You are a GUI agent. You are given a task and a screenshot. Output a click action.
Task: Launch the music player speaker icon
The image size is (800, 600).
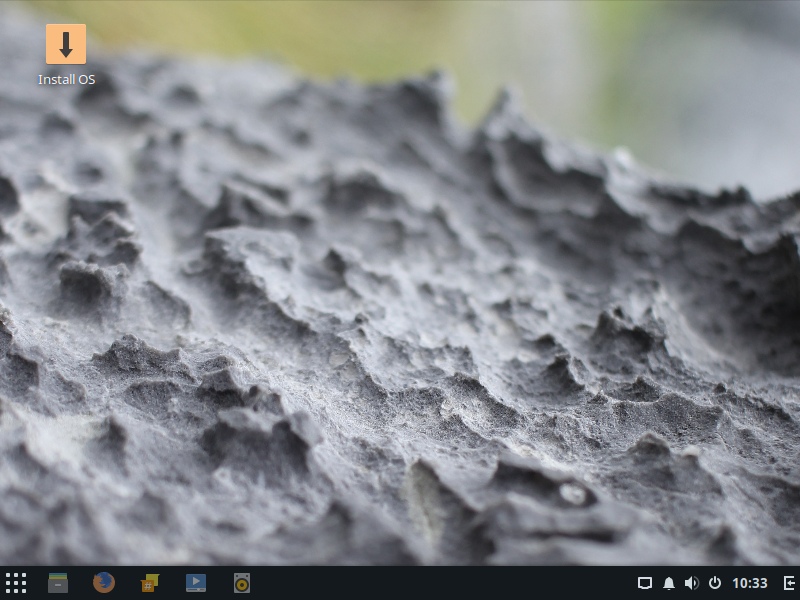coord(241,583)
